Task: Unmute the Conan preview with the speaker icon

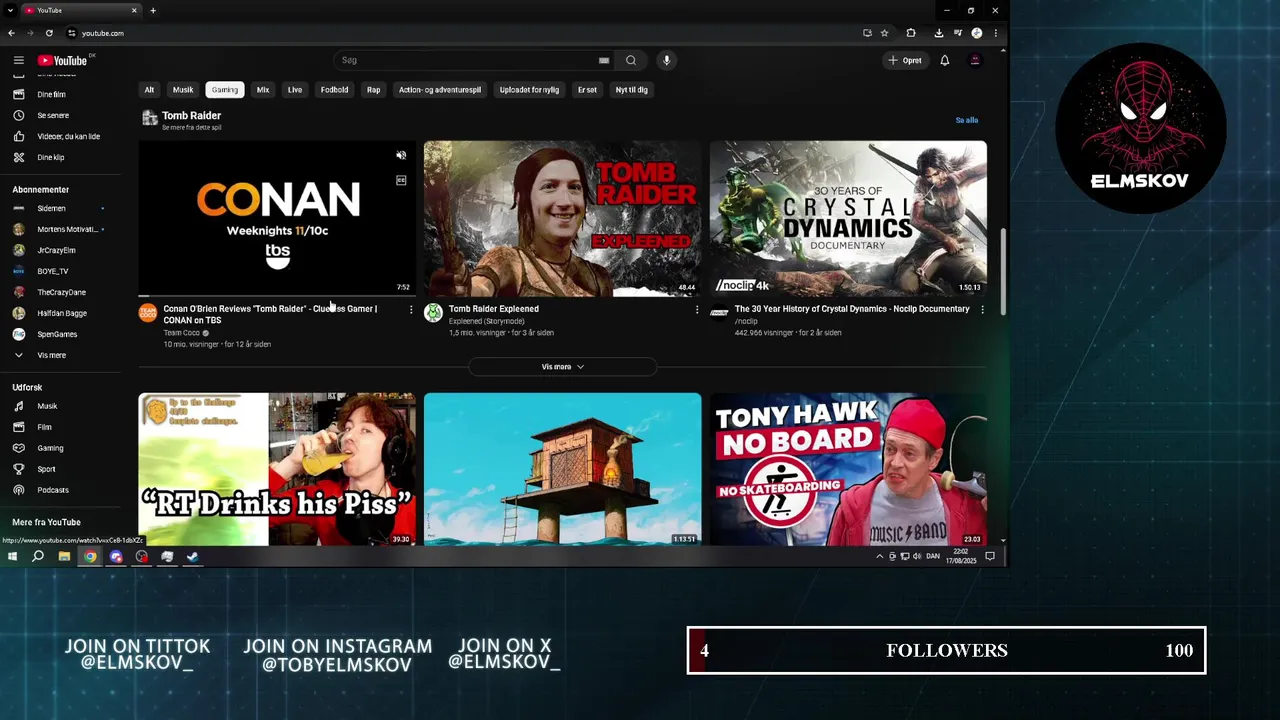Action: [x=401, y=156]
